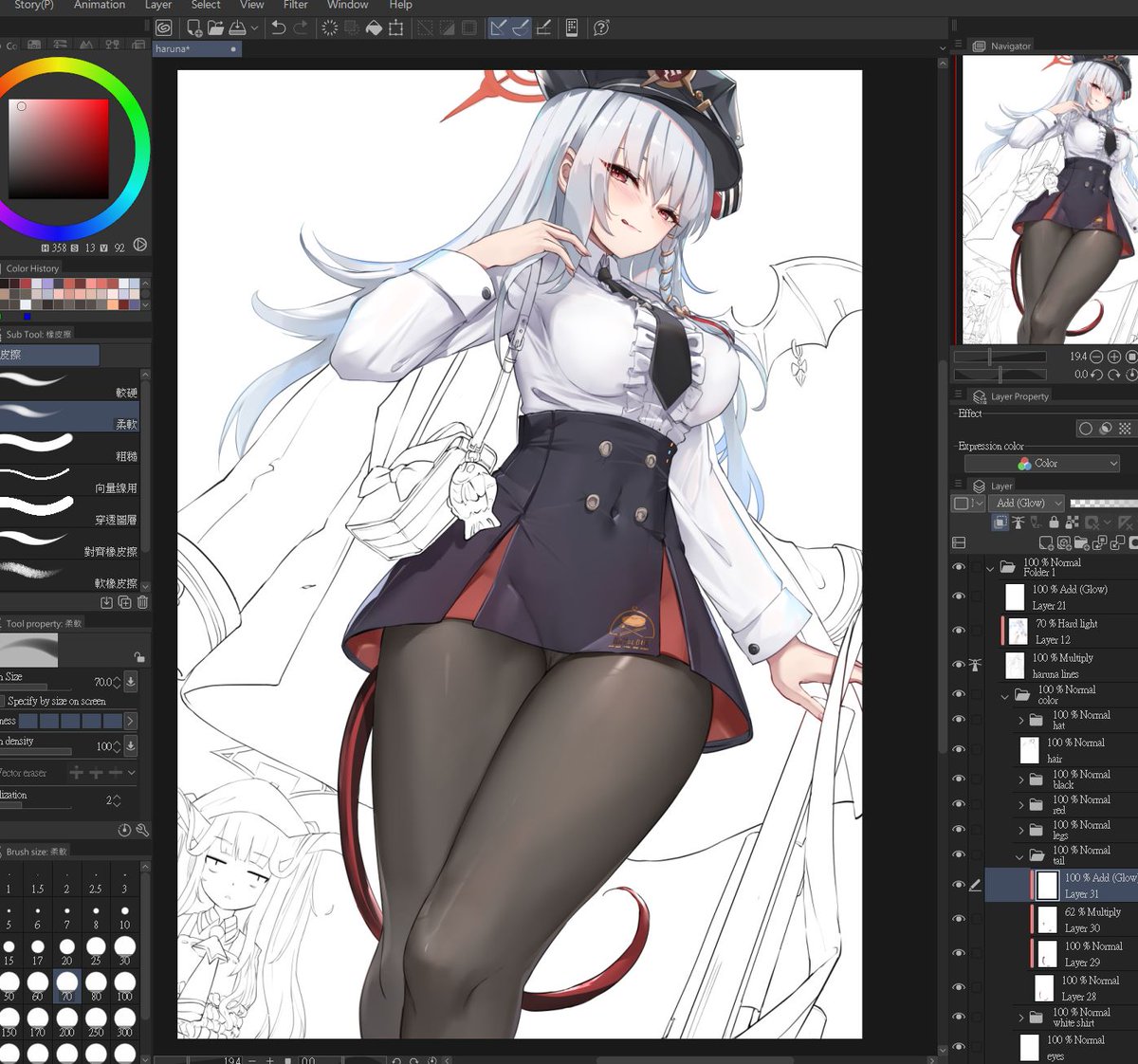Redo the last undone action
This screenshot has width=1138, height=1064.
tap(300, 28)
